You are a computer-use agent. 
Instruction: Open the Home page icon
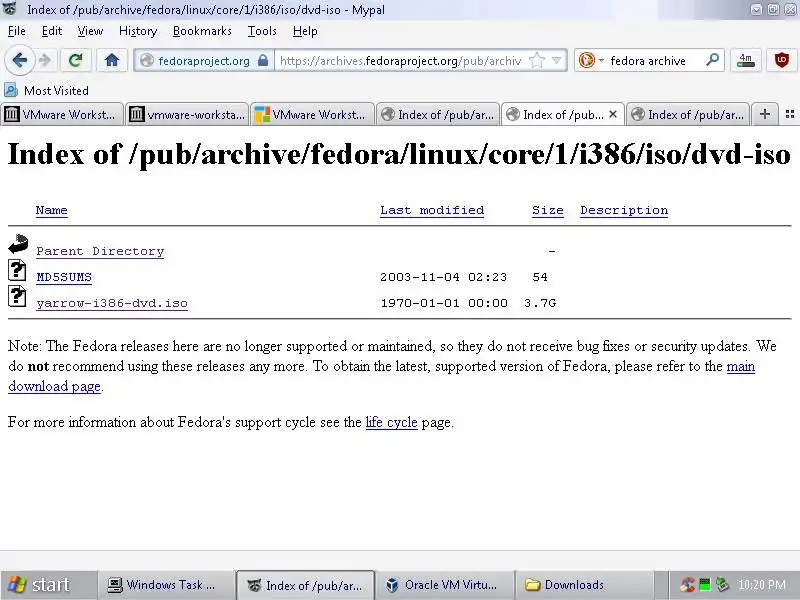[112, 61]
